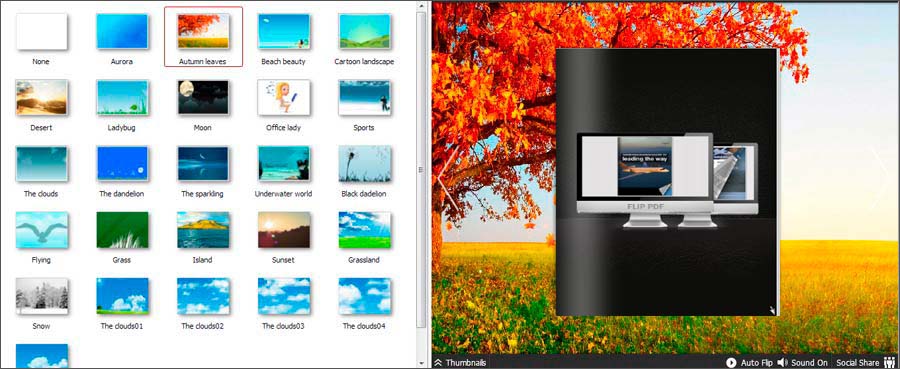The image size is (900, 369).
Task: Pick the Office lady background
Action: tap(284, 98)
